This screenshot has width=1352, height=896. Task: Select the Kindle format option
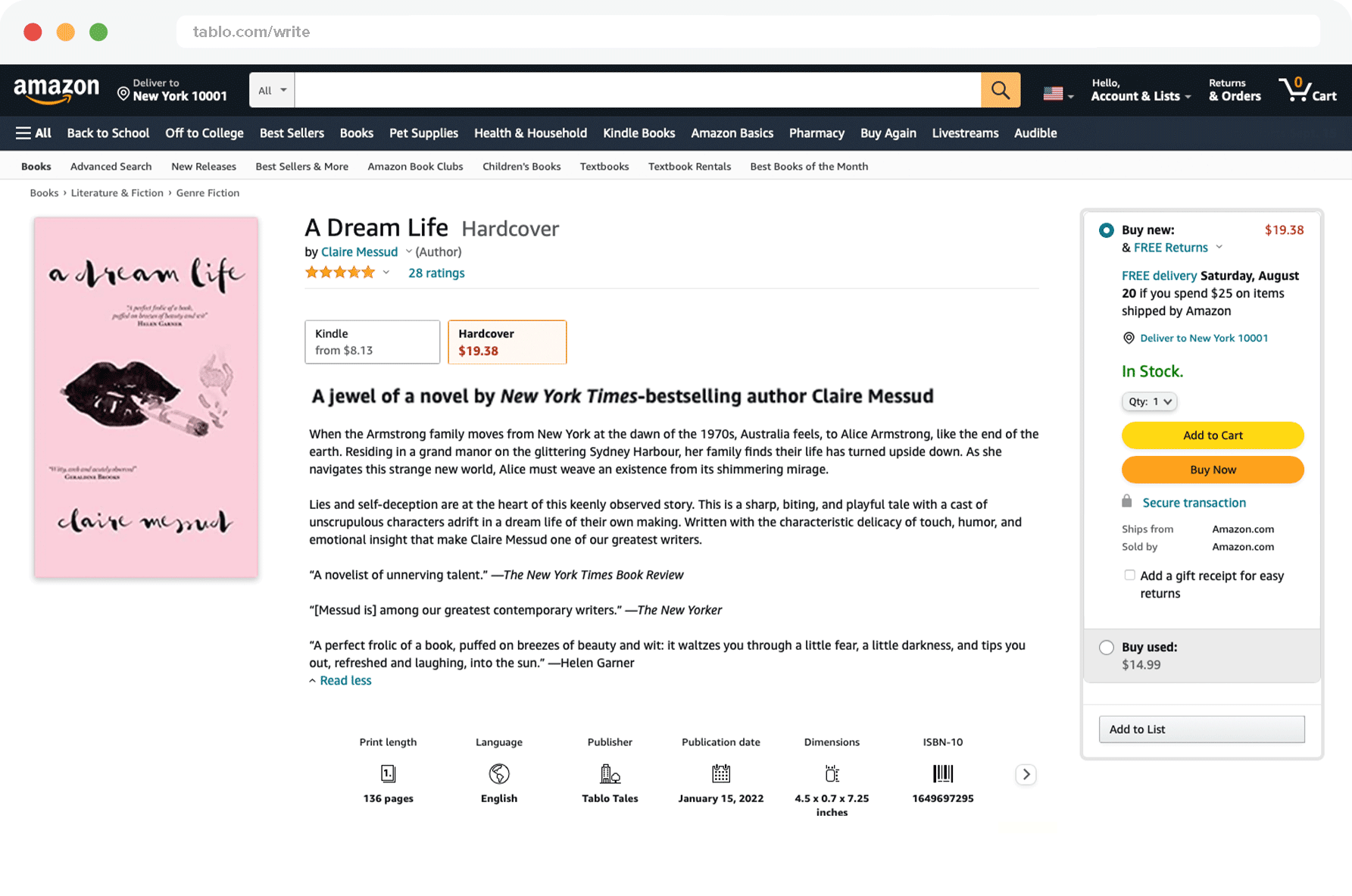click(372, 342)
